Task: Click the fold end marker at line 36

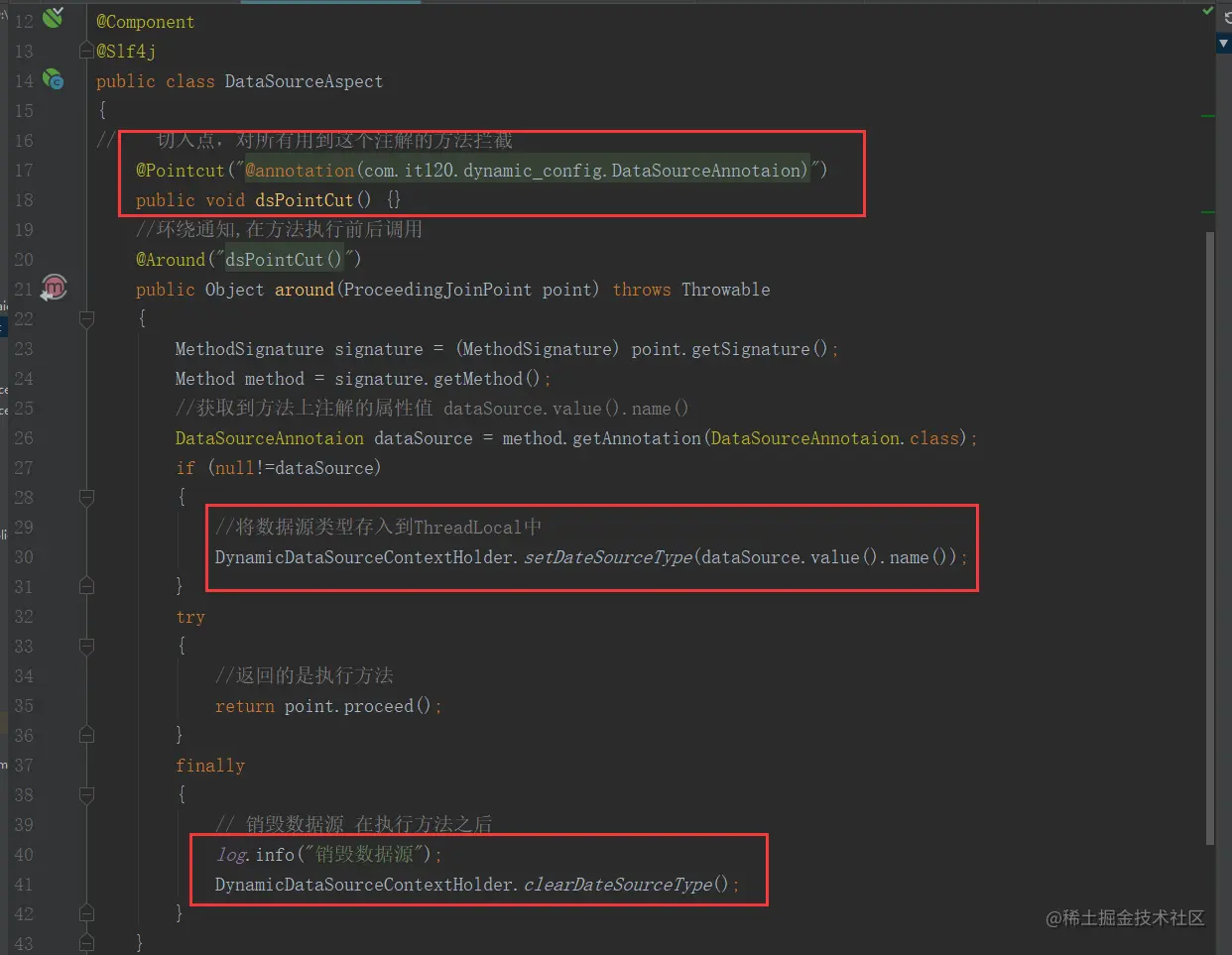Action: (x=86, y=735)
